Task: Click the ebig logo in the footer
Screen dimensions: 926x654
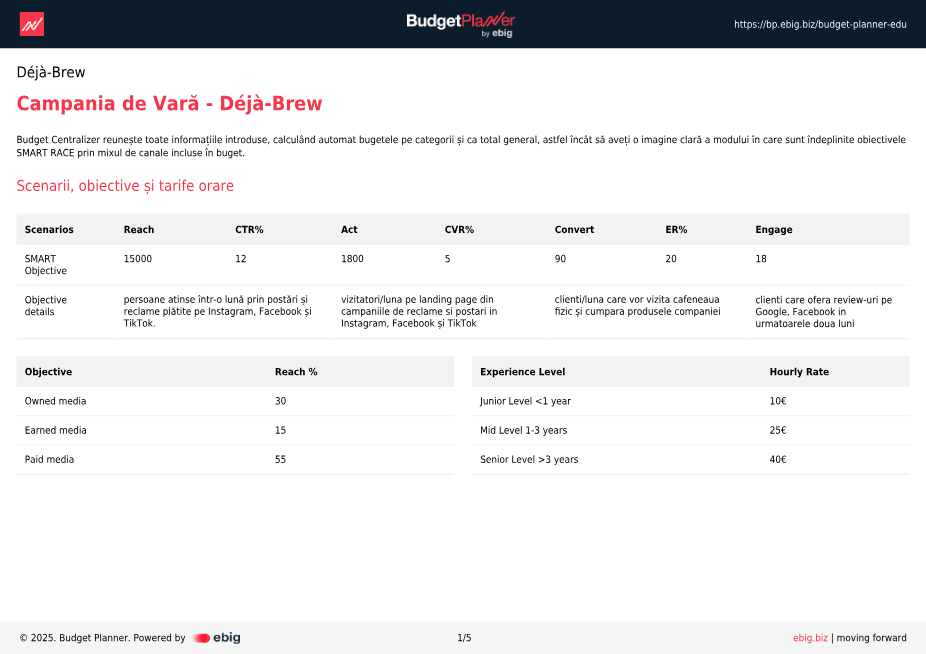Action: pos(217,638)
